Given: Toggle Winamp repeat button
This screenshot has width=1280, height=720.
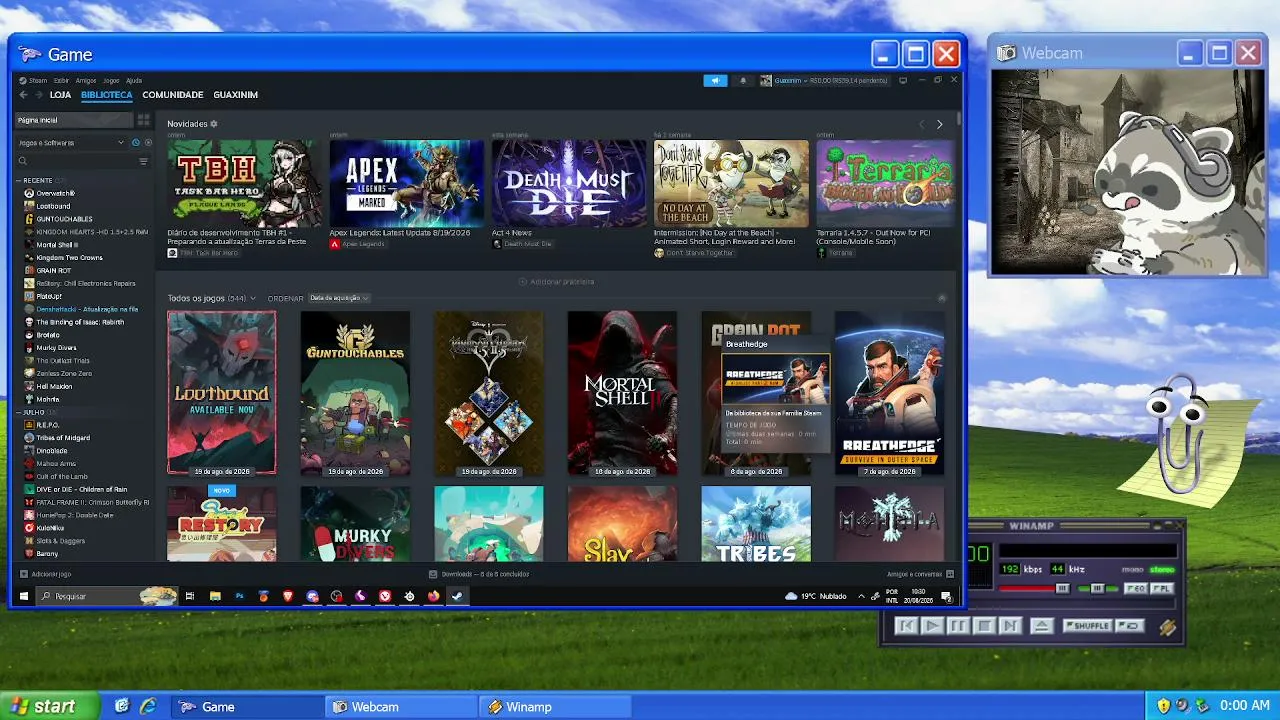Looking at the screenshot, I should click(x=1129, y=626).
